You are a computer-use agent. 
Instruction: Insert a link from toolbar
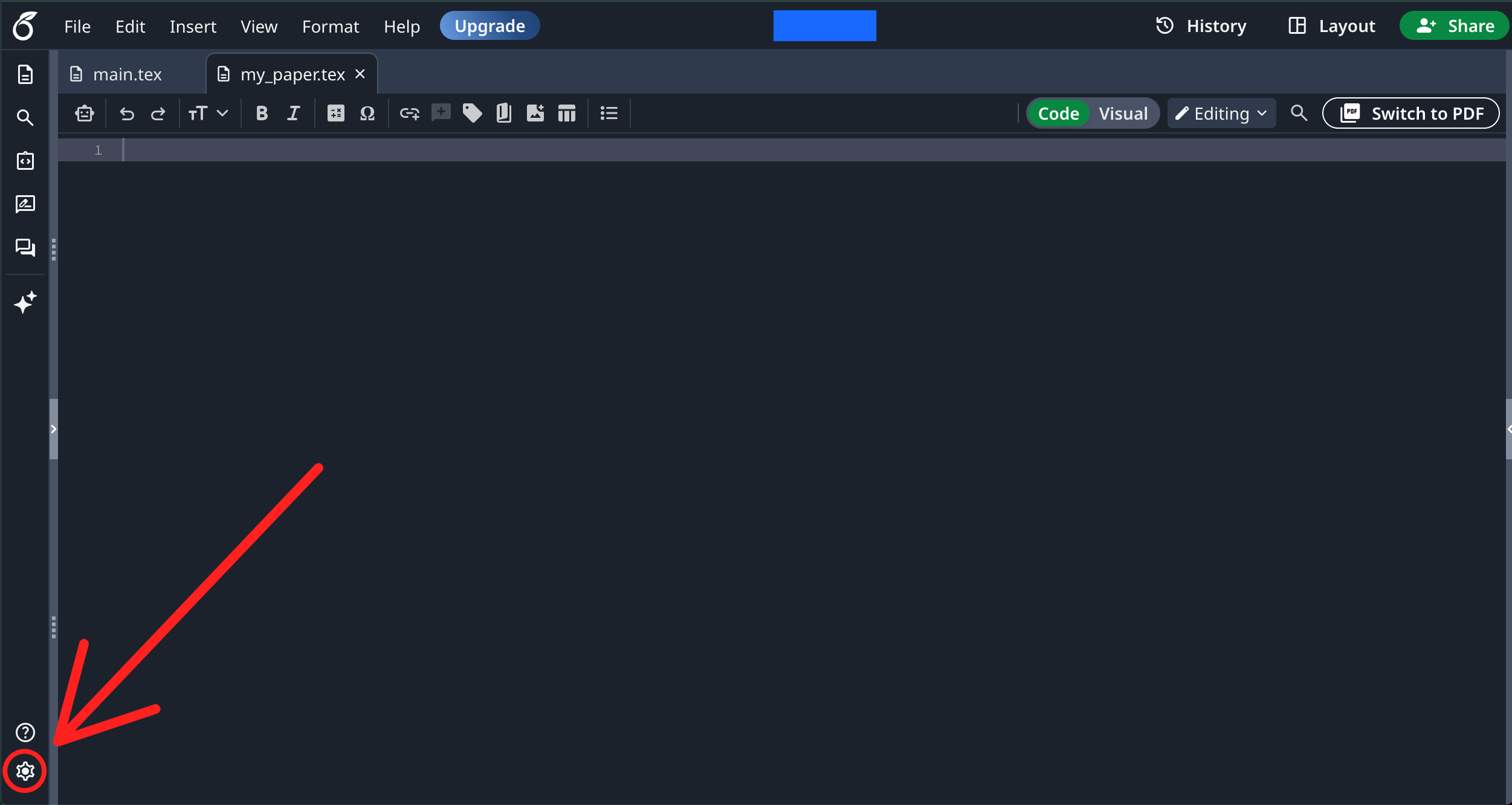410,114
